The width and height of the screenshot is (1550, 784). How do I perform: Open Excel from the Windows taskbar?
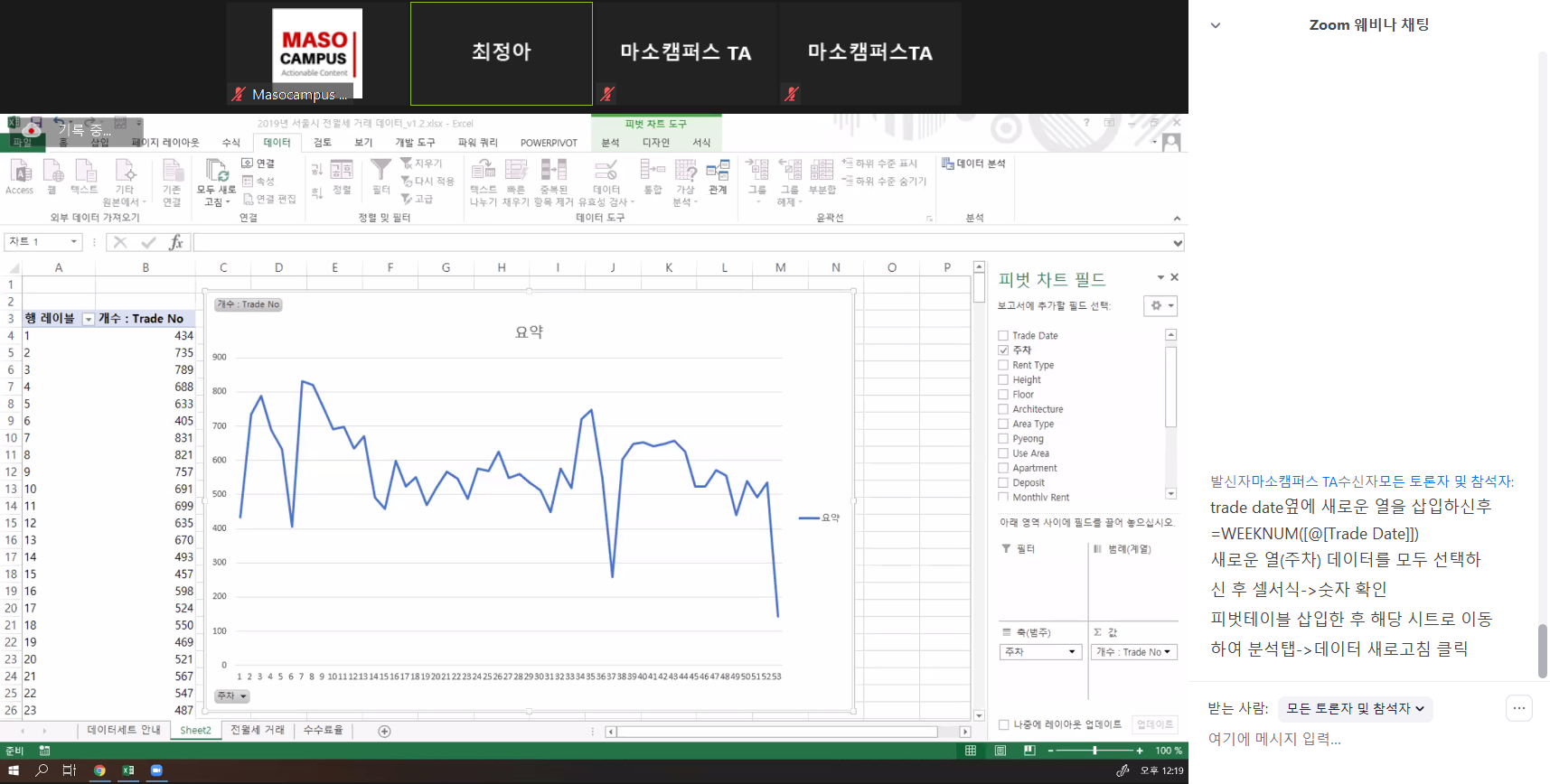pyautogui.click(x=128, y=770)
